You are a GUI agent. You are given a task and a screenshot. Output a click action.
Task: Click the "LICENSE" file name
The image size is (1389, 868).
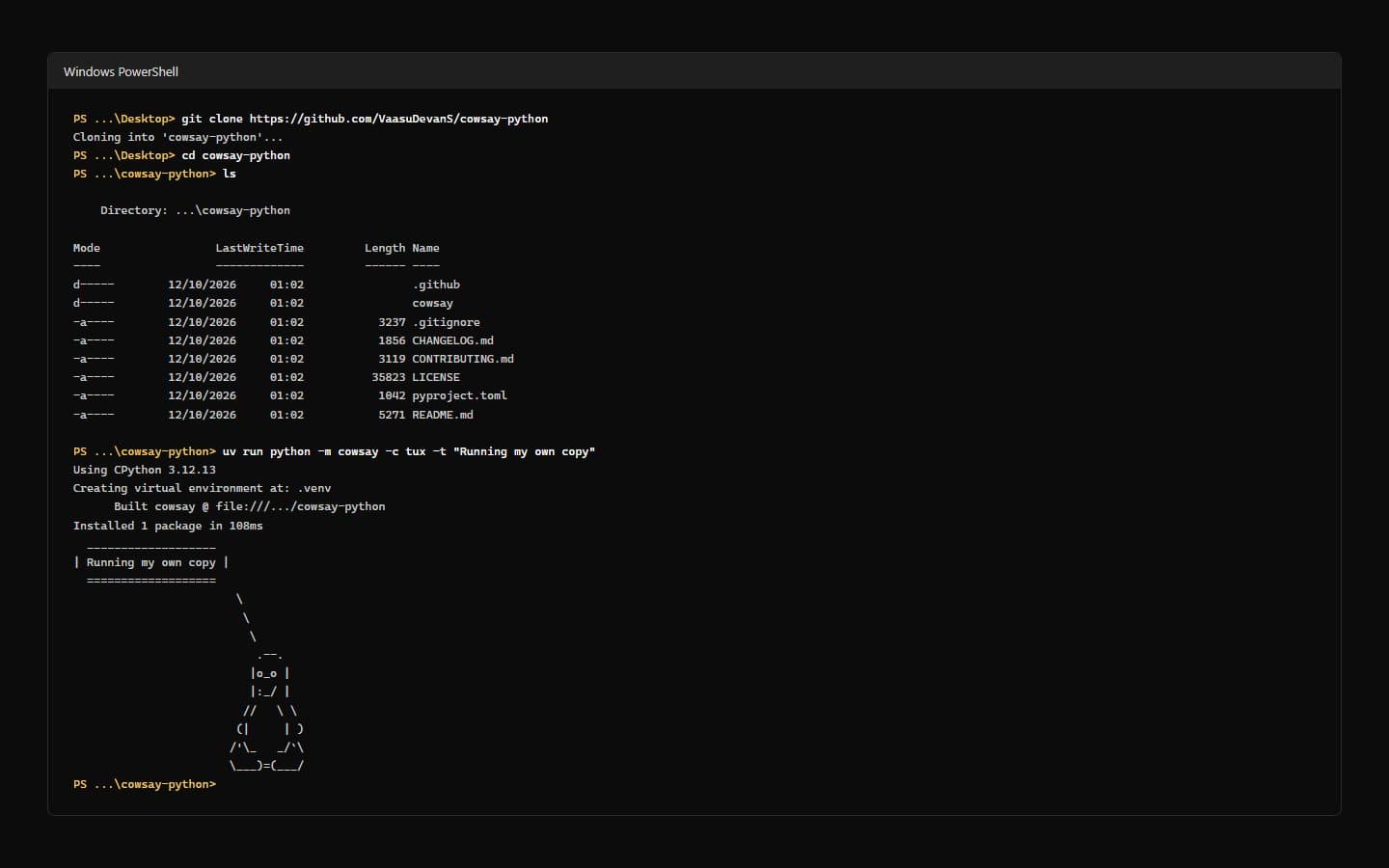click(x=436, y=377)
